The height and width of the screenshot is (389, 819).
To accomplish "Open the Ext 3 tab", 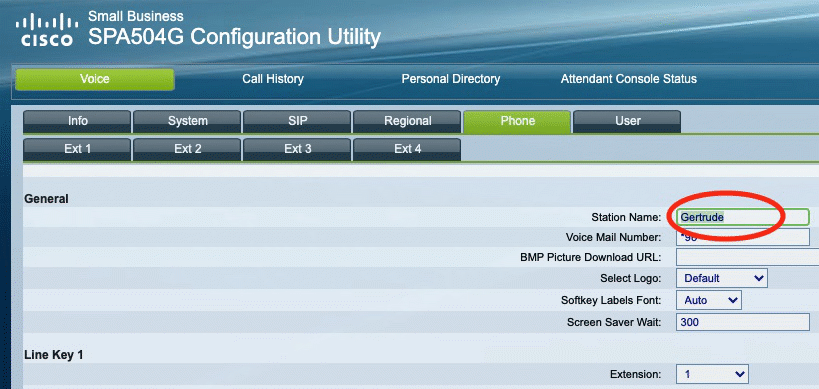I will pyautogui.click(x=297, y=149).
